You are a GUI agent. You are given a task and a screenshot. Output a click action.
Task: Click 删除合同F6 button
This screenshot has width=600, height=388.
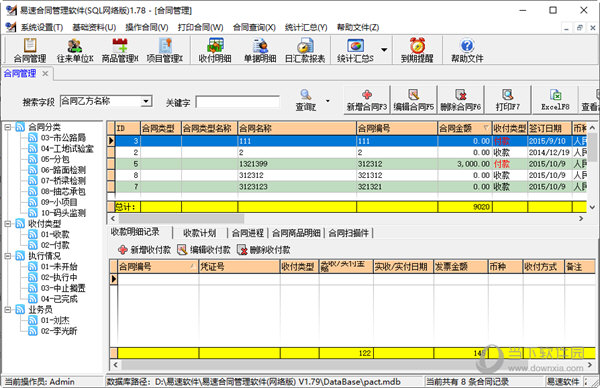[461, 100]
